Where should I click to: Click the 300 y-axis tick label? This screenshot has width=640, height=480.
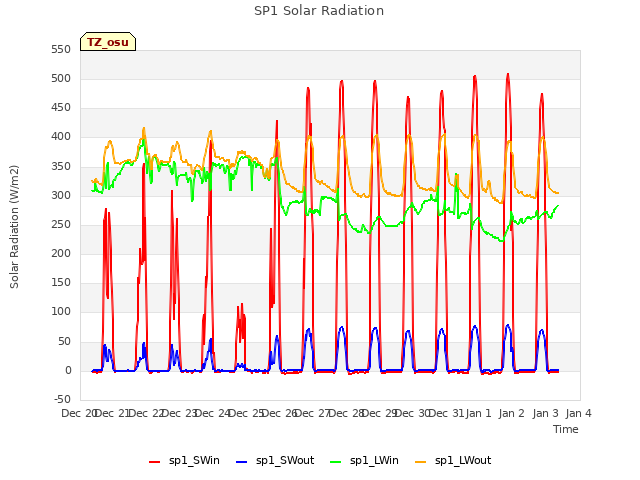61,196
